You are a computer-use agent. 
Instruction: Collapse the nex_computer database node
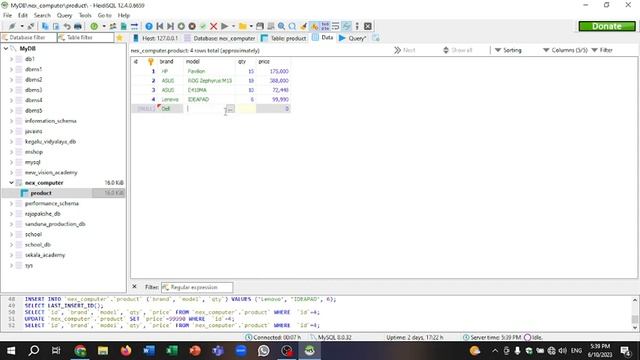tap(11, 183)
